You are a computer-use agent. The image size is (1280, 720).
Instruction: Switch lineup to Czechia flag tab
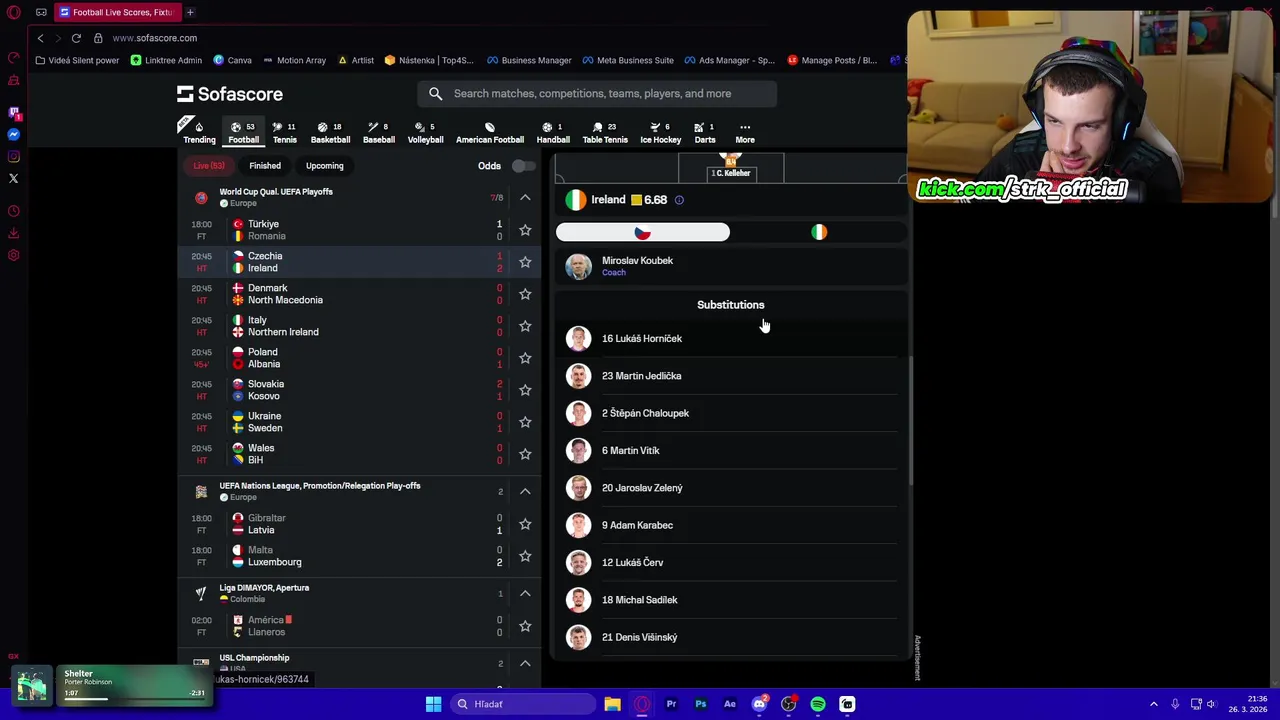pyautogui.click(x=643, y=232)
